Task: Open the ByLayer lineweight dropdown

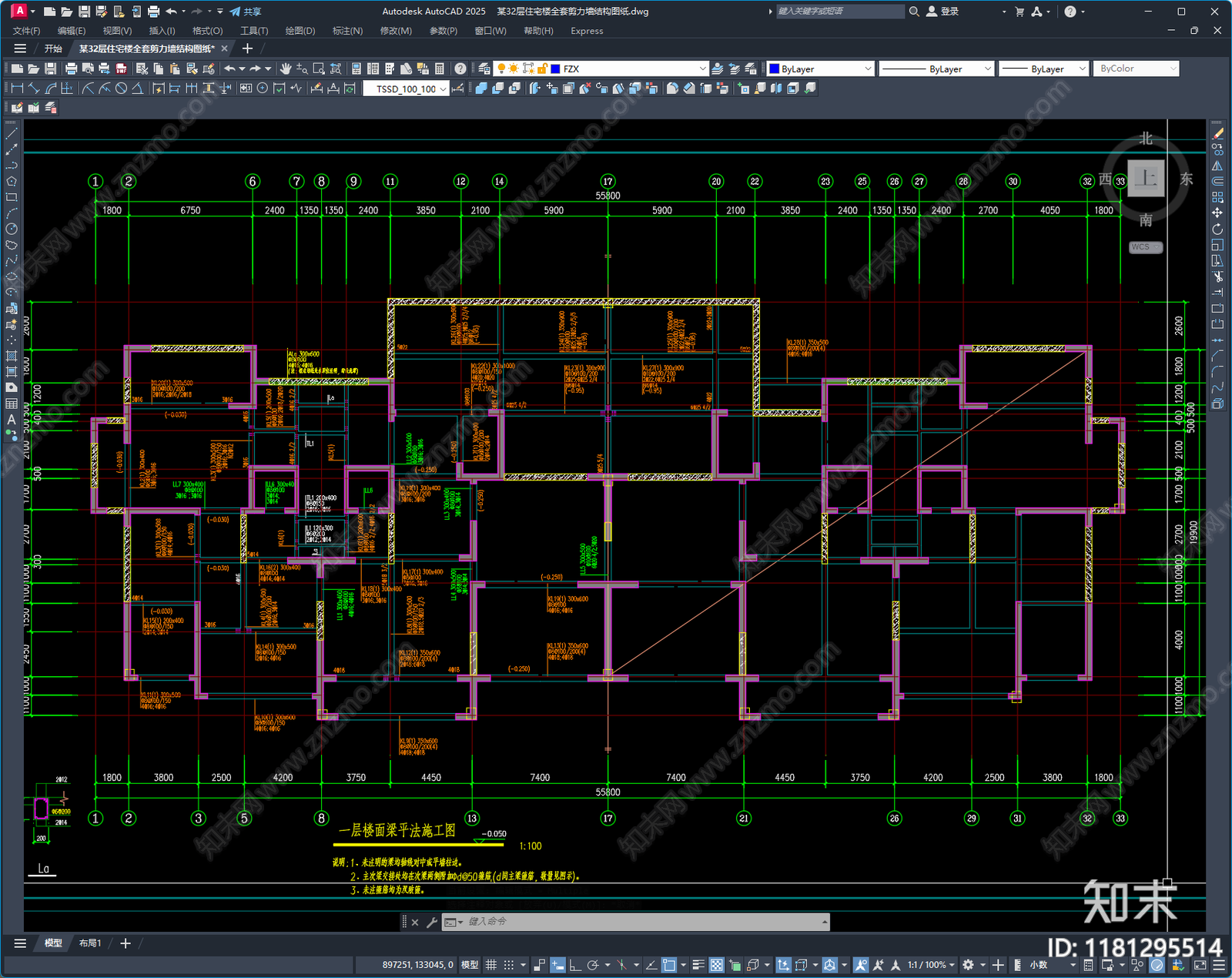Action: point(1082,69)
